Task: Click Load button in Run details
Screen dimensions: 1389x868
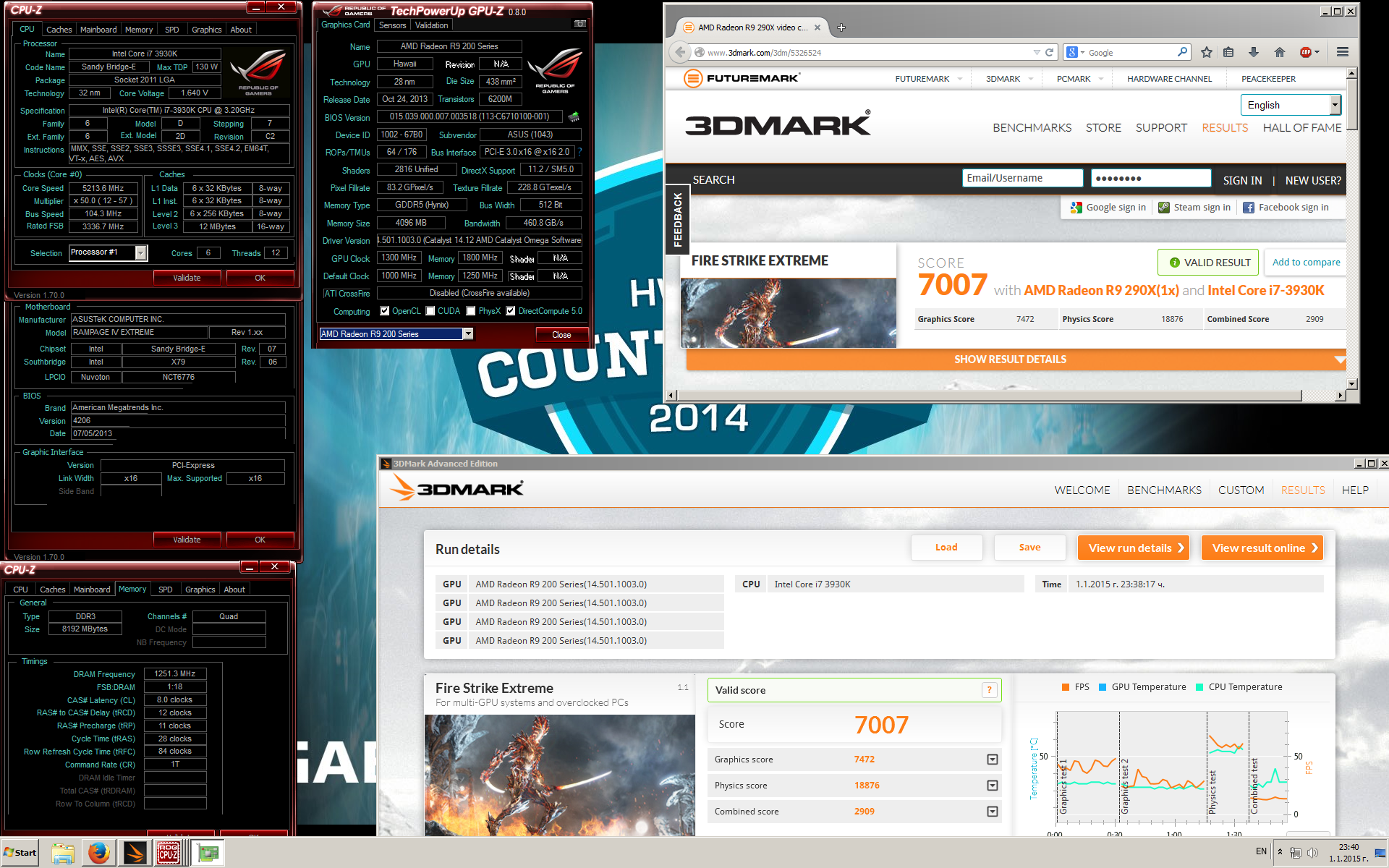Action: (946, 548)
